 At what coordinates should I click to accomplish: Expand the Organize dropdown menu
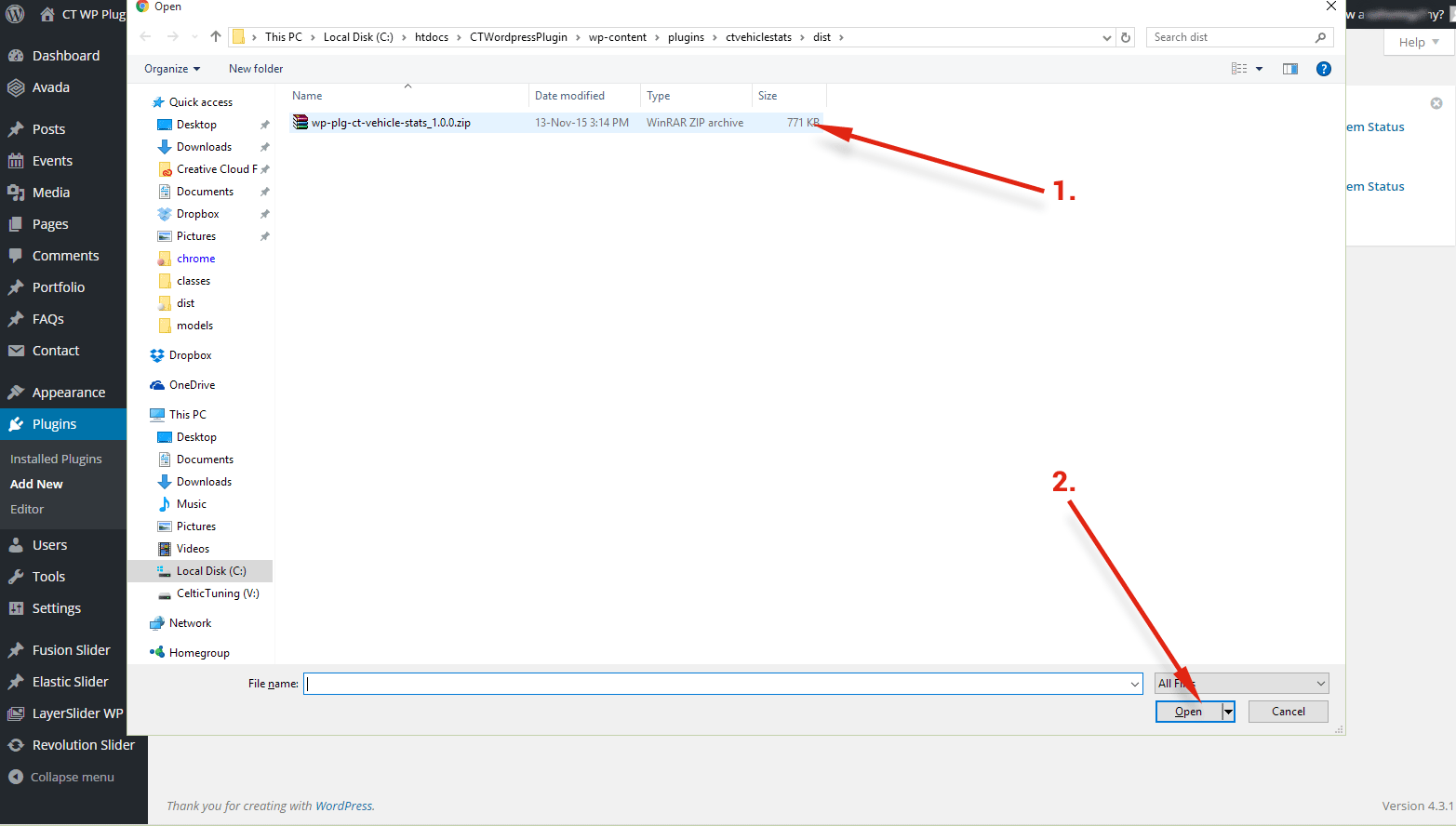pyautogui.click(x=172, y=69)
